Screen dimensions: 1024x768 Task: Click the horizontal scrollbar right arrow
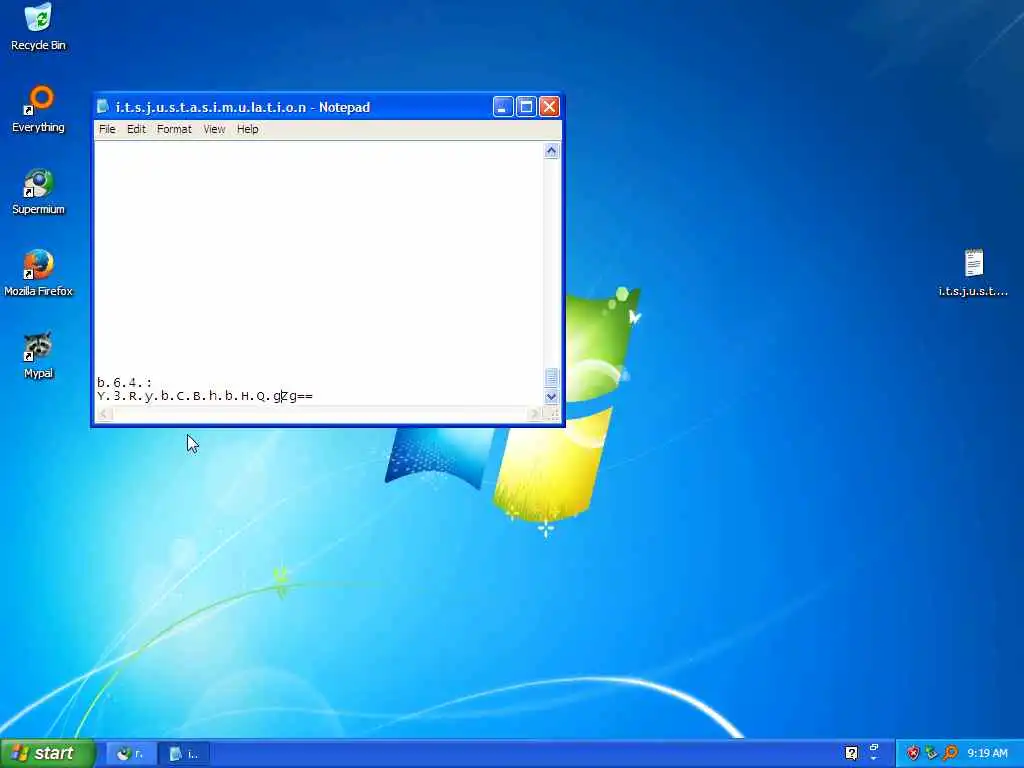point(535,413)
